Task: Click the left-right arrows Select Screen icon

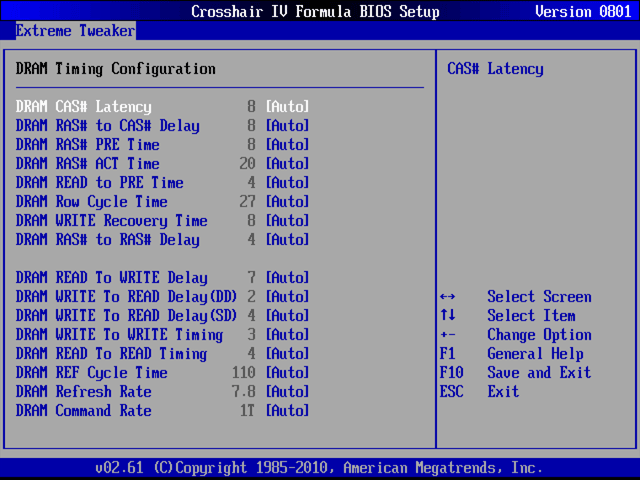Action: [x=448, y=297]
